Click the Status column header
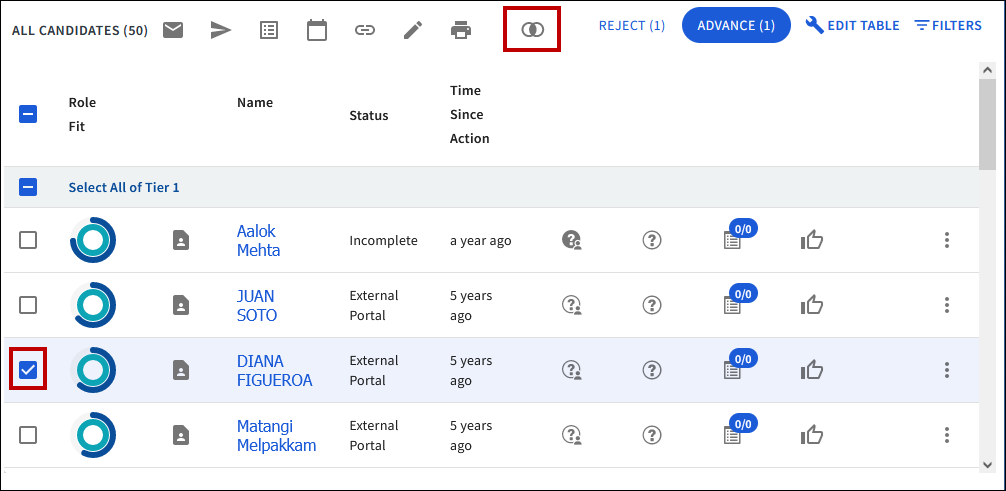The width and height of the screenshot is (1006, 491). 368,116
